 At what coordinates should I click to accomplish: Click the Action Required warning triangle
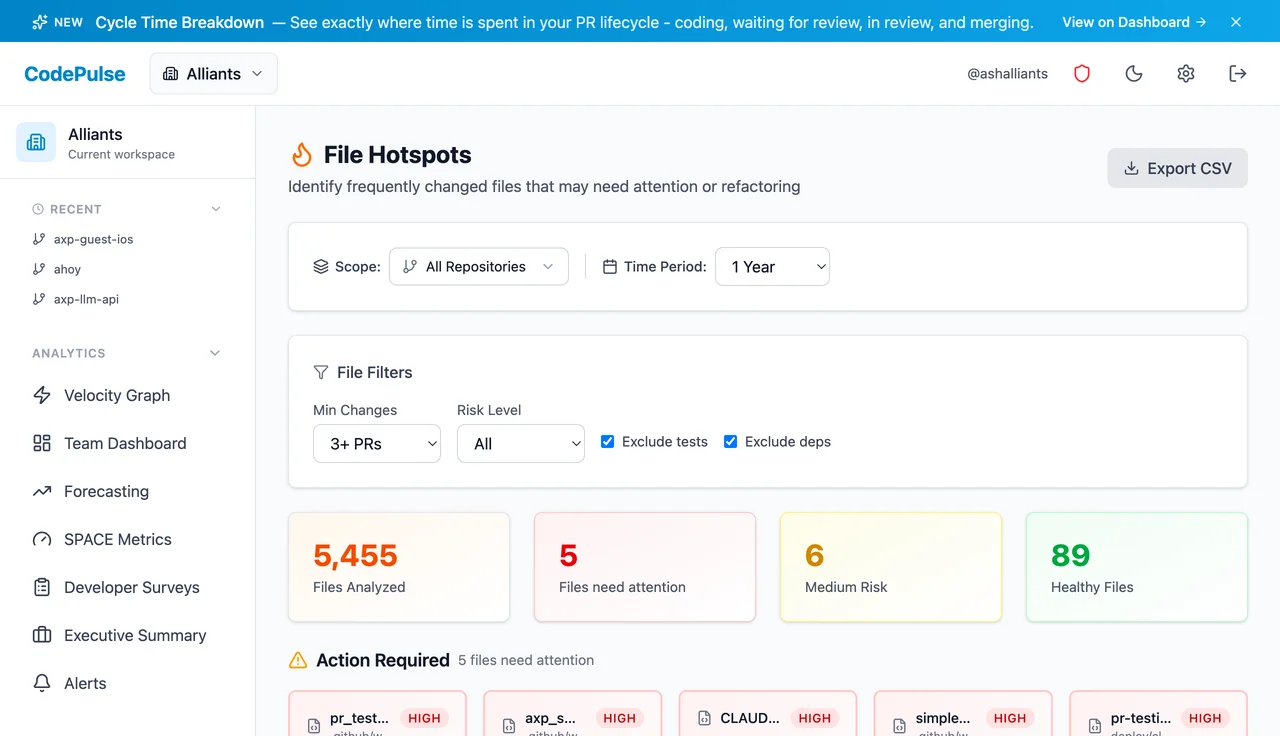pyautogui.click(x=298, y=660)
